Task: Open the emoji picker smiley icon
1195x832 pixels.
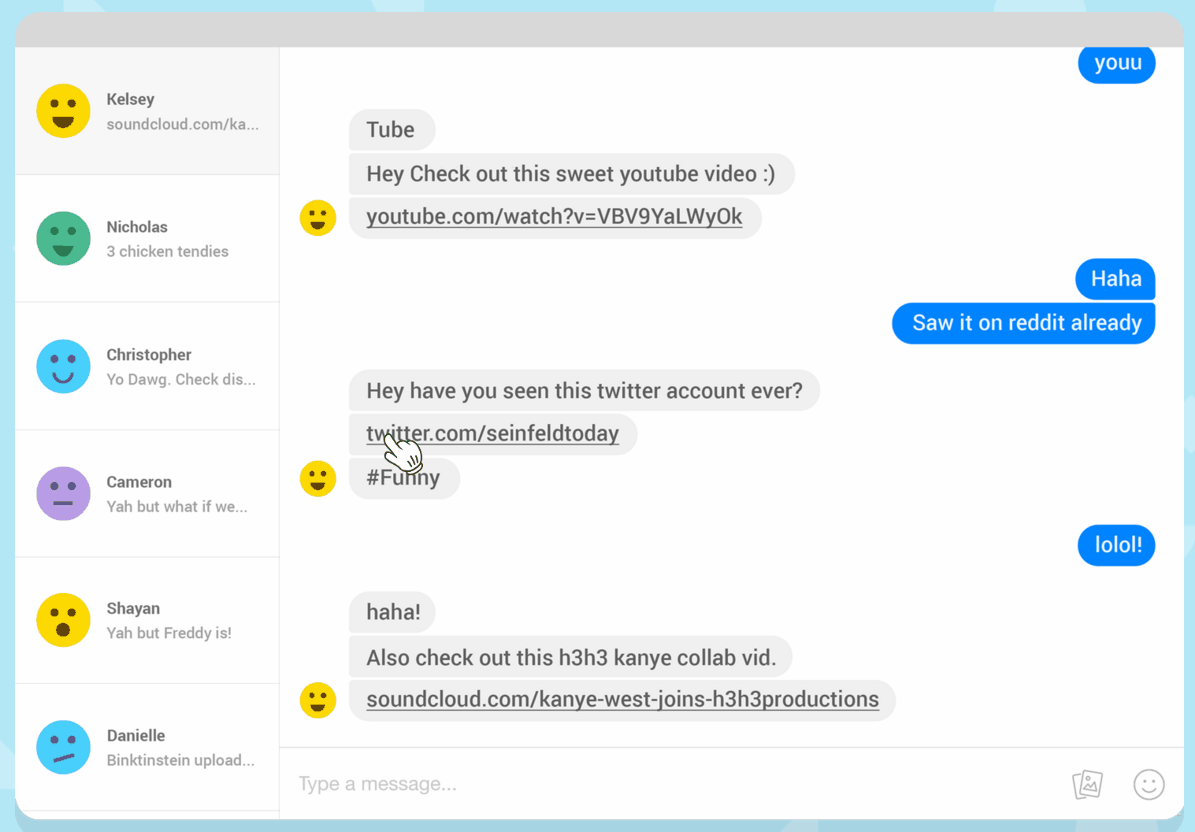Action: [x=1149, y=784]
